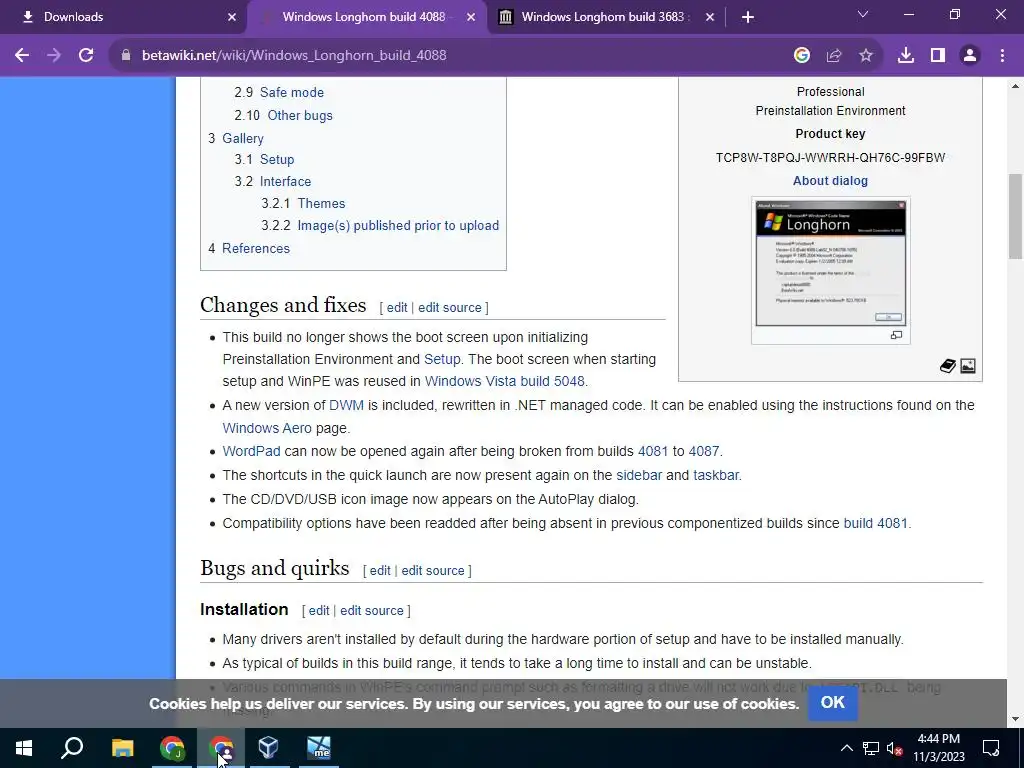Open File Explorer from taskbar
The width and height of the screenshot is (1024, 768).
pos(122,748)
